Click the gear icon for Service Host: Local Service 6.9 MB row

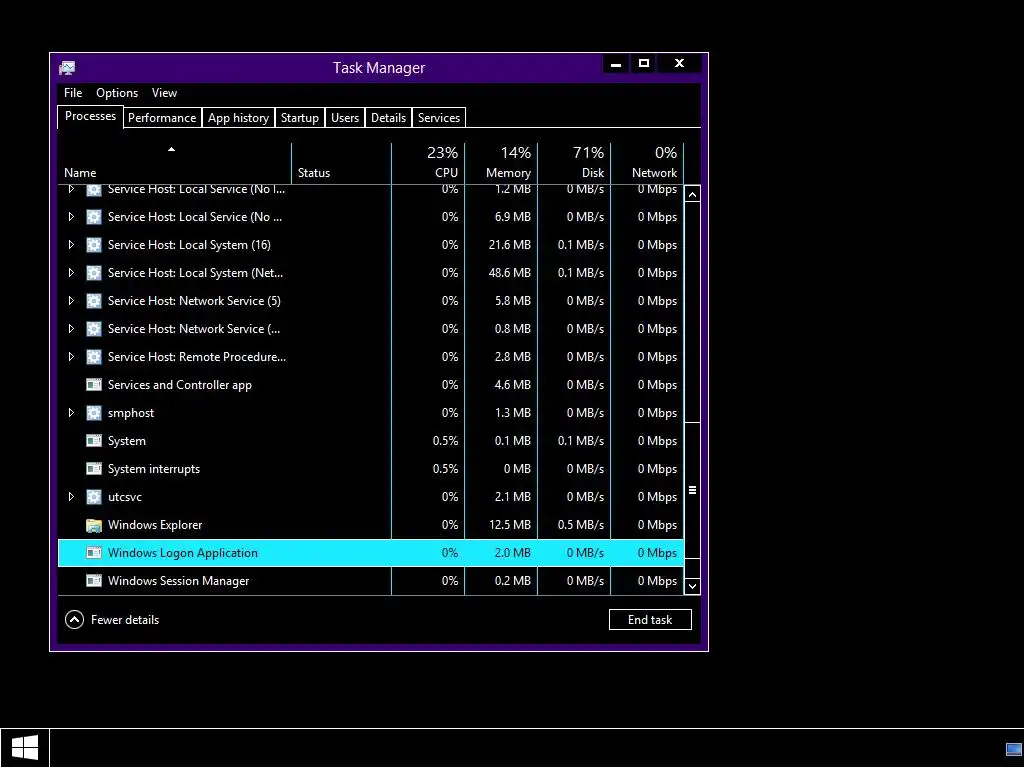94,217
